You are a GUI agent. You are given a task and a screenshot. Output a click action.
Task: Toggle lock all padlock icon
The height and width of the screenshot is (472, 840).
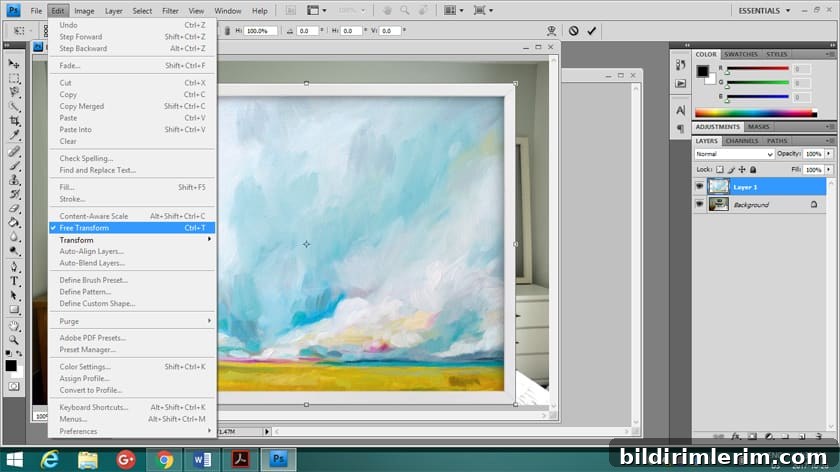click(x=753, y=169)
